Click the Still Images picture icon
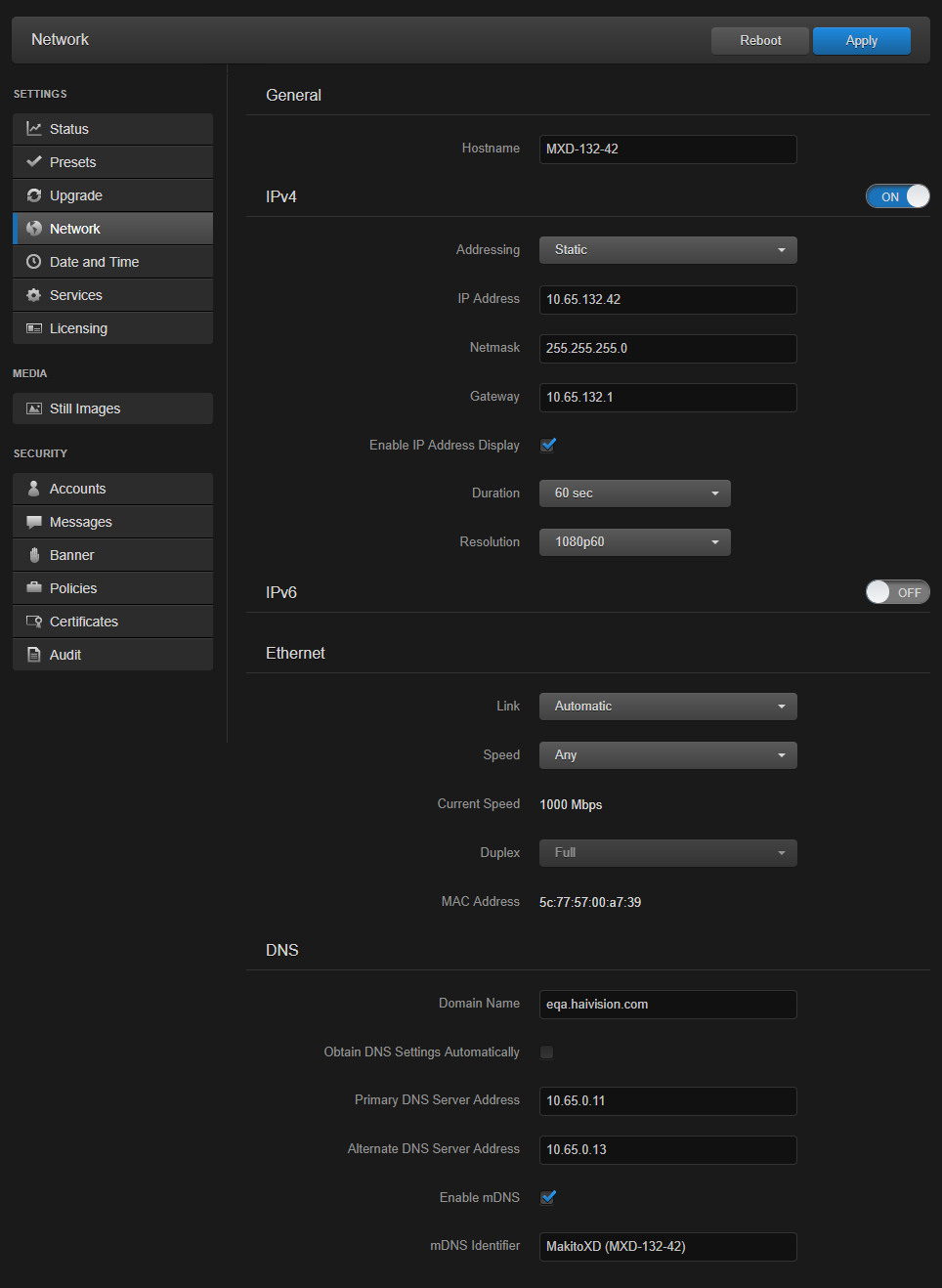The width and height of the screenshot is (942, 1288). (34, 408)
